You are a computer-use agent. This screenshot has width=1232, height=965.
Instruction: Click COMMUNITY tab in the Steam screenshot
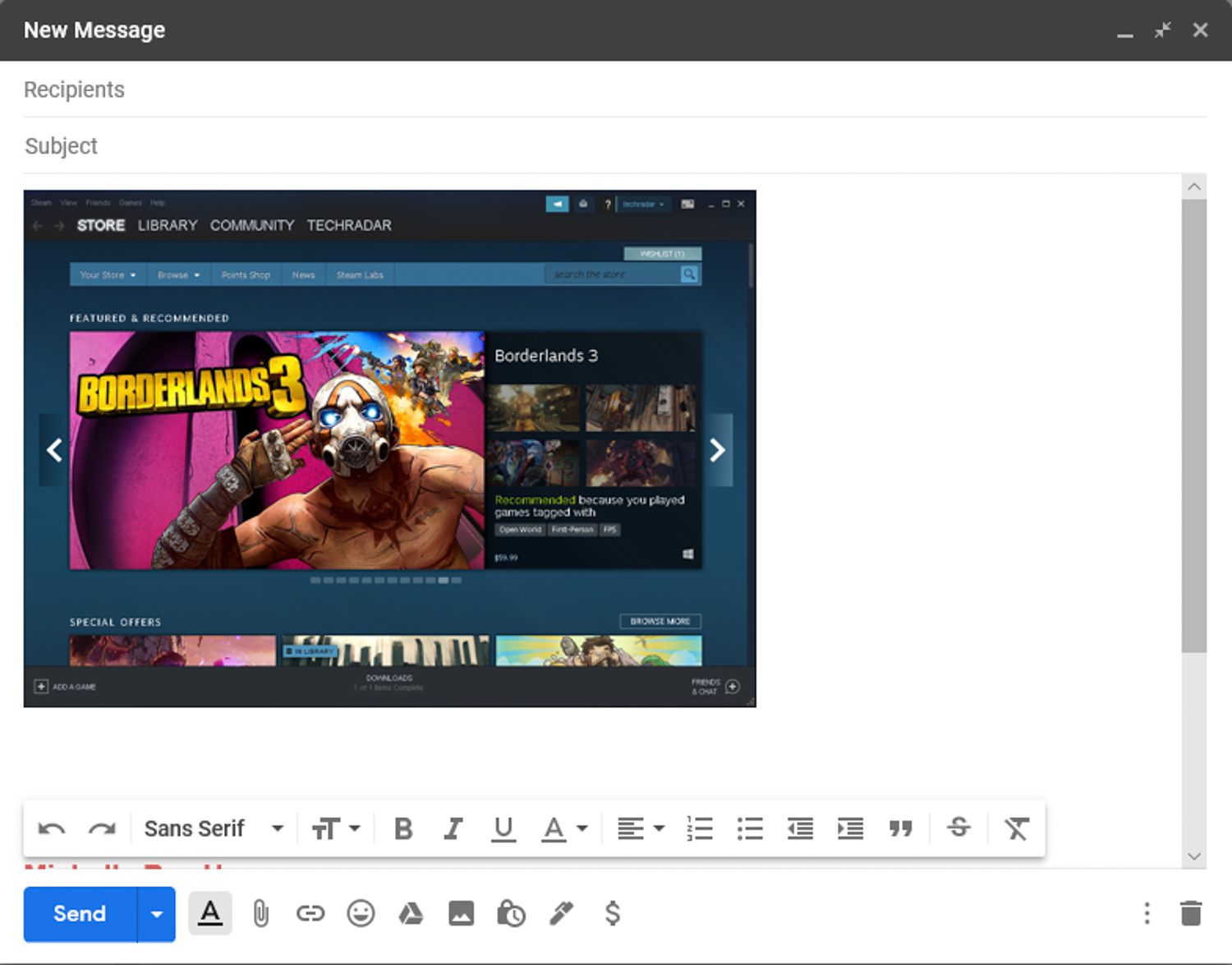click(x=252, y=225)
